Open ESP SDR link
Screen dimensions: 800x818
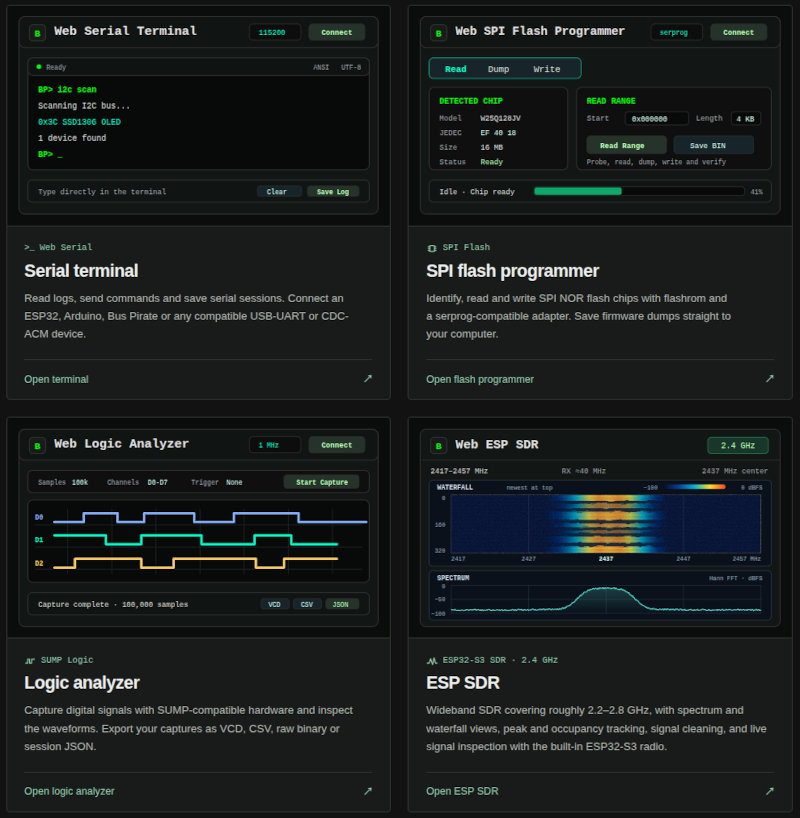point(462,791)
